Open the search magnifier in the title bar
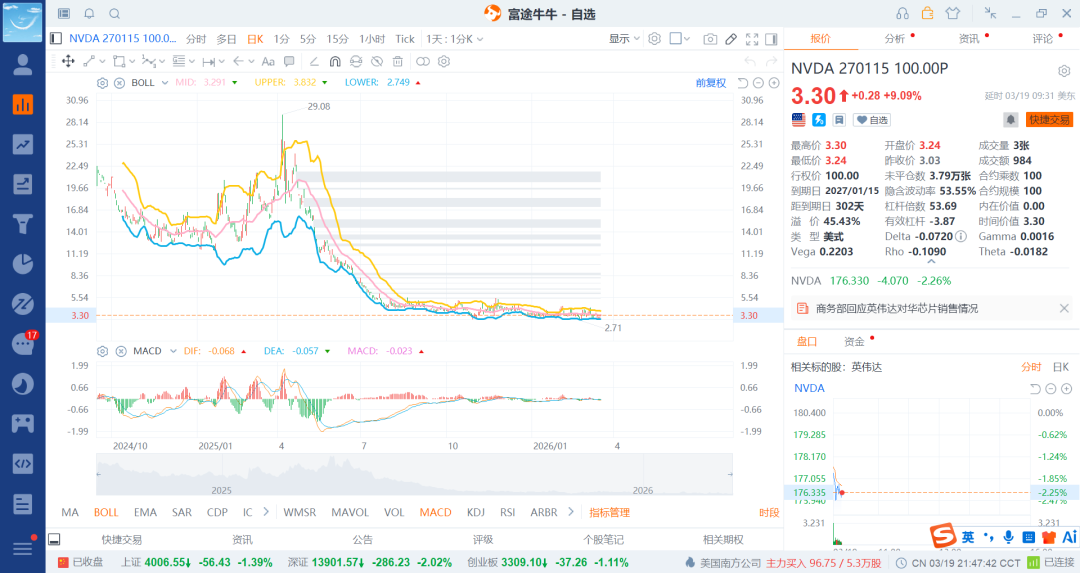The image size is (1080, 573). (115, 13)
